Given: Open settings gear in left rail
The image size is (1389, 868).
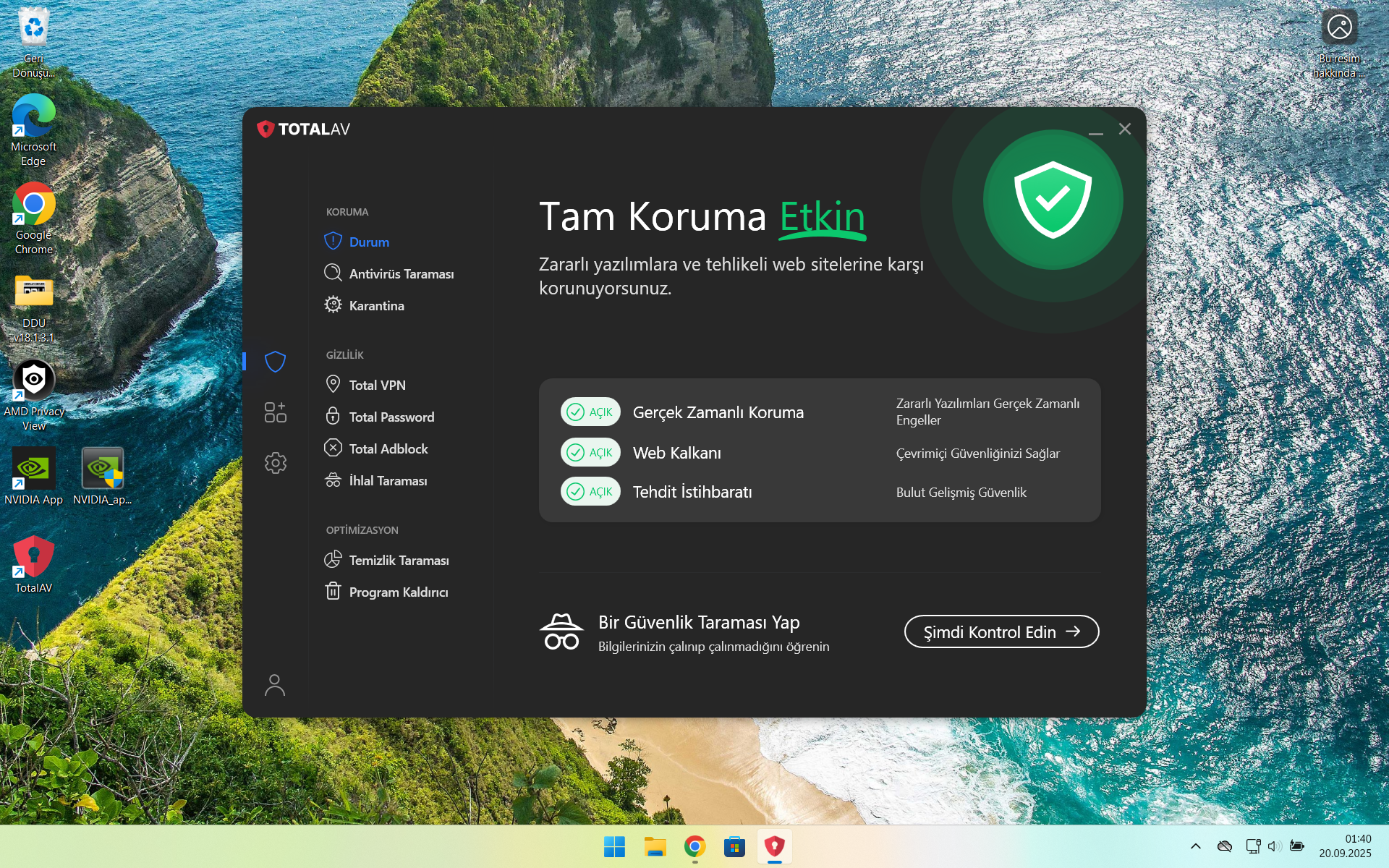Looking at the screenshot, I should pyautogui.click(x=275, y=463).
